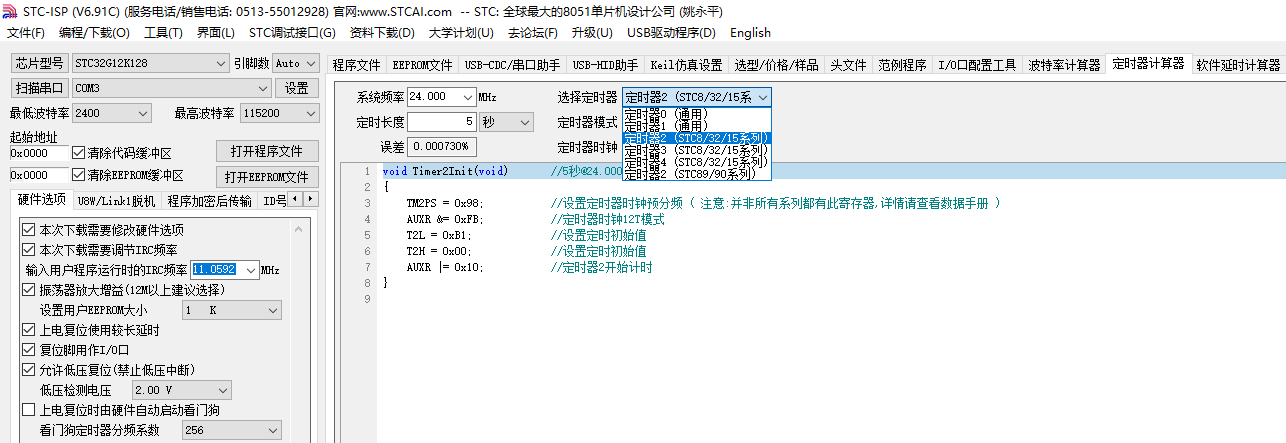Image resolution: width=1286 pixels, height=443 pixels.
Task: Switch to 波特率计算器 tab
Action: point(1064,65)
